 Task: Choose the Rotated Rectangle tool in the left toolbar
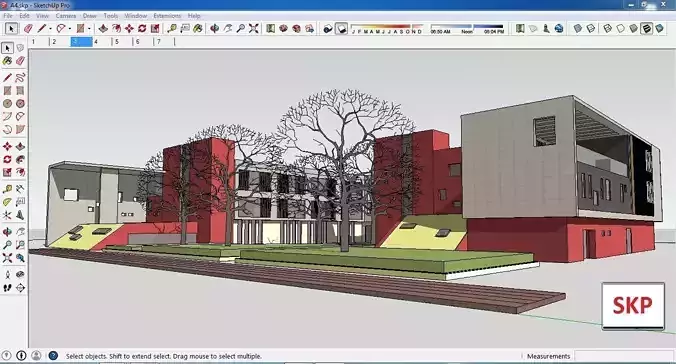(x=20, y=91)
